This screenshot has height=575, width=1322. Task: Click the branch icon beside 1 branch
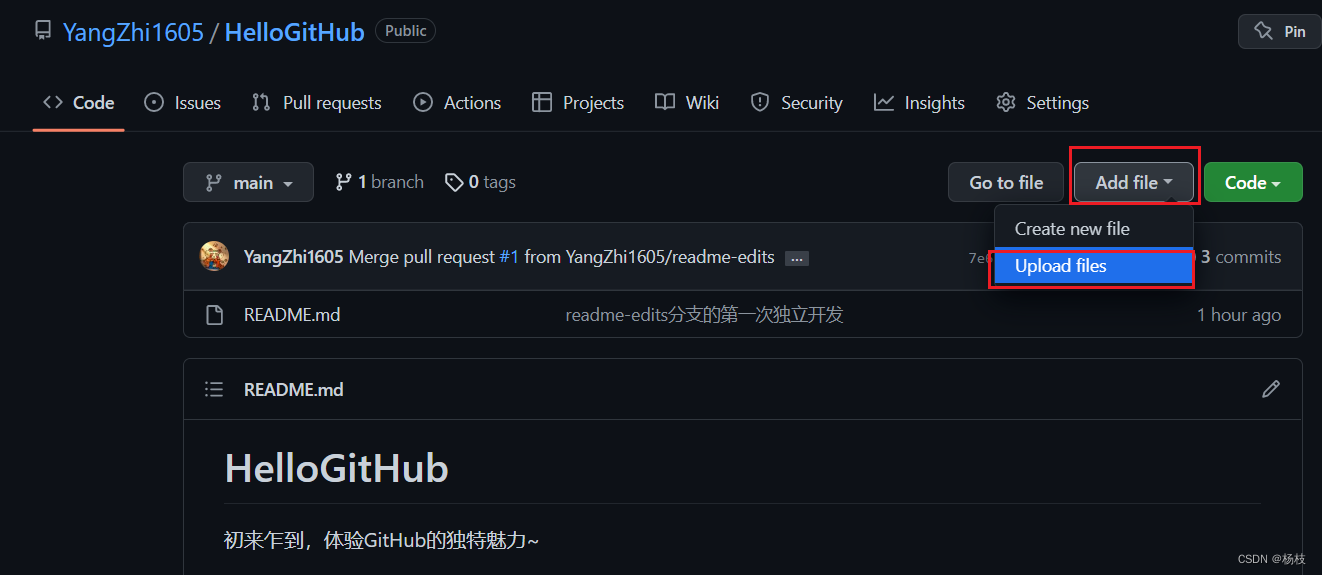pos(343,182)
